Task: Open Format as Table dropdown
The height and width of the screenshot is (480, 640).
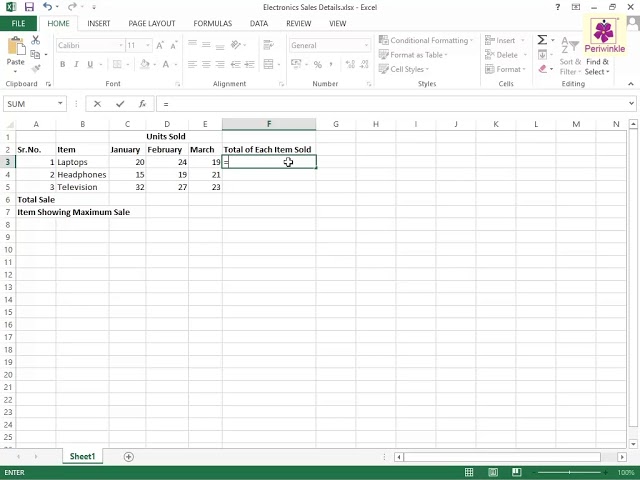Action: pyautogui.click(x=413, y=55)
